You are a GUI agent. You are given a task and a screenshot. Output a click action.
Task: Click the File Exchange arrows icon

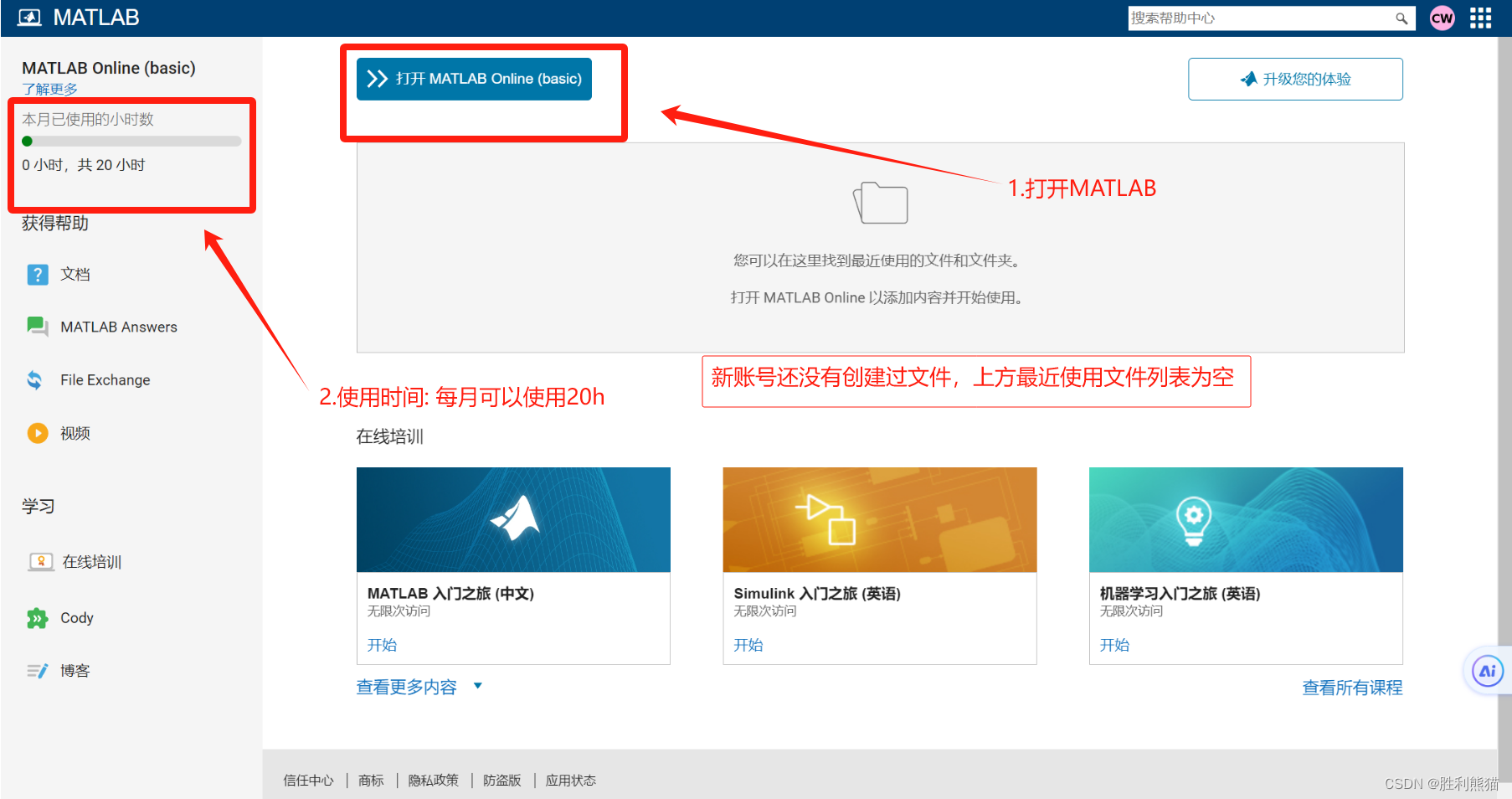(35, 380)
